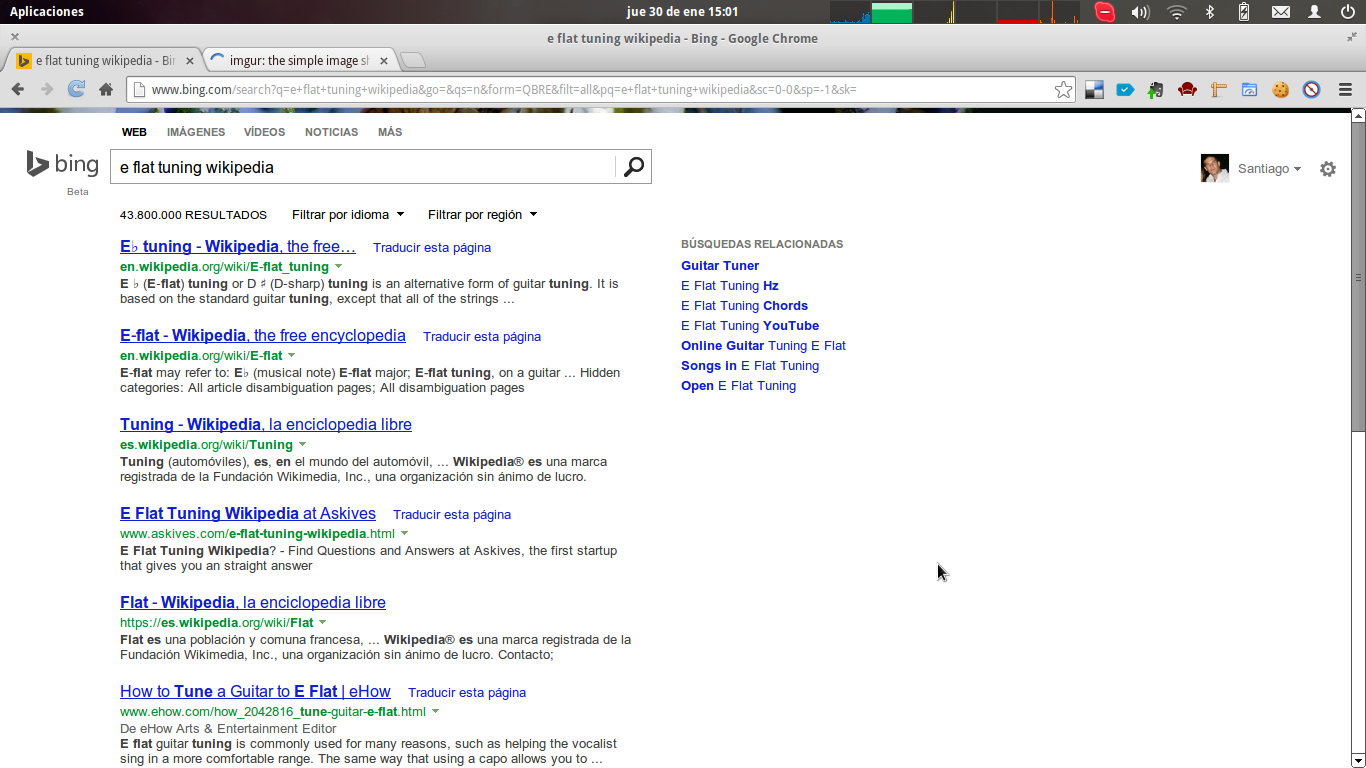Expand arrow next to en.wikipedia.org/wiki/E-flat_tuning

tap(338, 266)
